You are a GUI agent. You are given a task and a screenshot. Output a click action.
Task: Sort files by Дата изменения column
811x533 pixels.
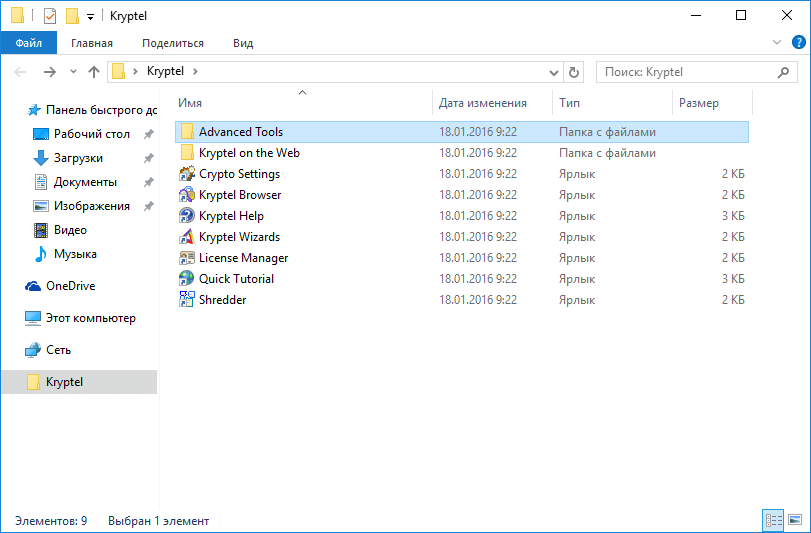[x=483, y=103]
